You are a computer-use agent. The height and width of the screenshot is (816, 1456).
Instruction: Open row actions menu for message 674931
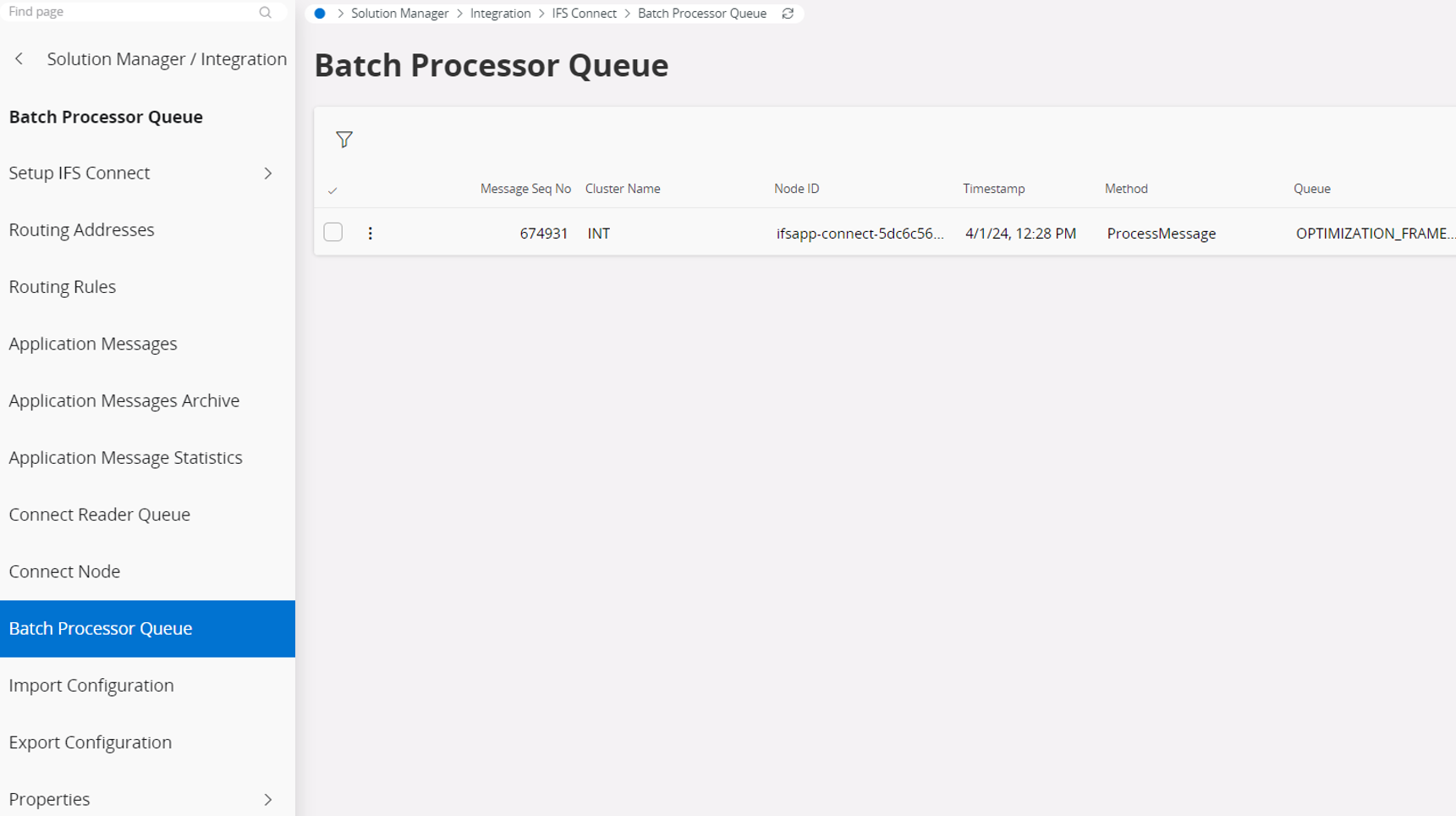[x=370, y=234]
